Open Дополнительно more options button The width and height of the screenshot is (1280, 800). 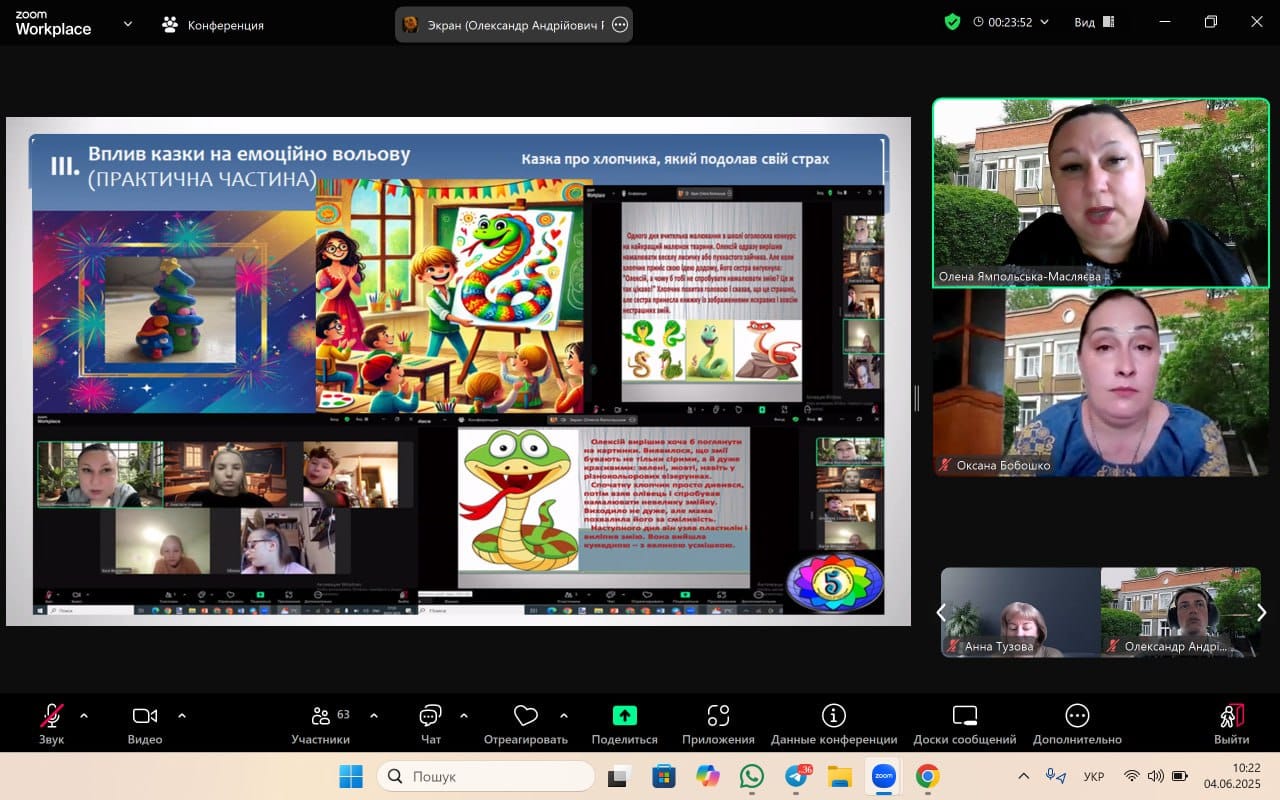[x=1077, y=716]
